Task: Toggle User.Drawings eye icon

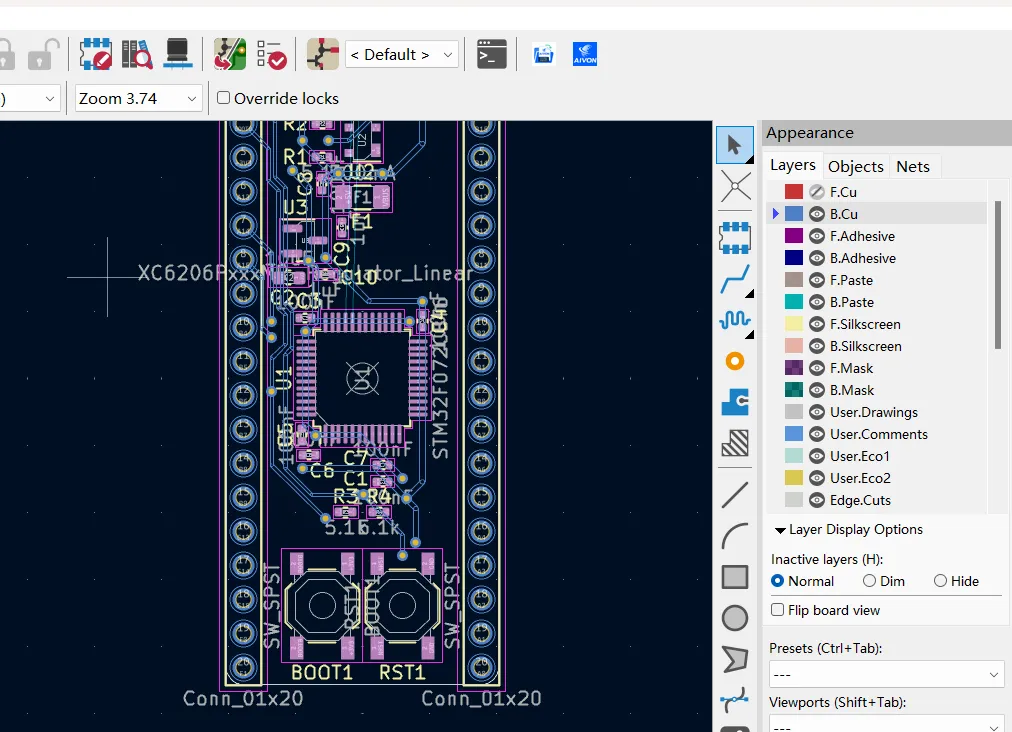Action: [x=816, y=412]
